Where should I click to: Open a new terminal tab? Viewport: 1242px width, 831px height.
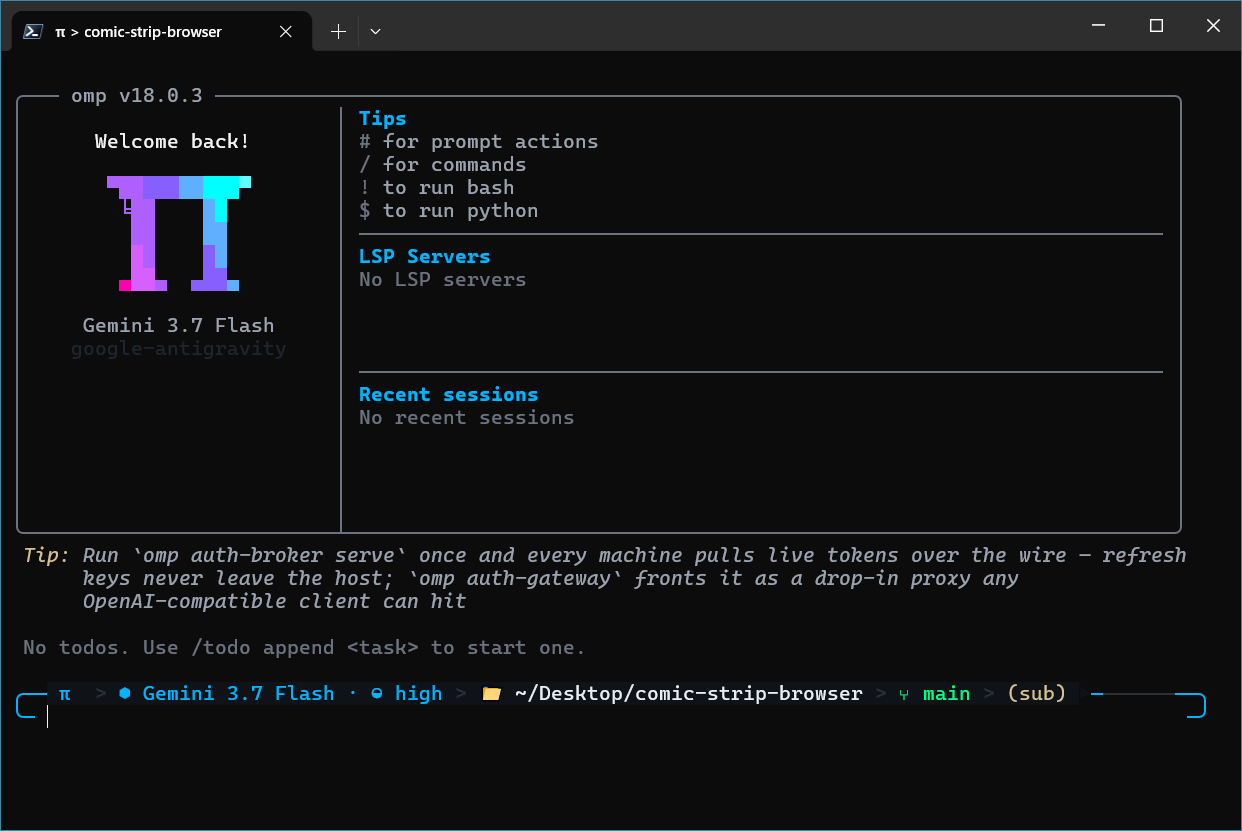[x=338, y=31]
